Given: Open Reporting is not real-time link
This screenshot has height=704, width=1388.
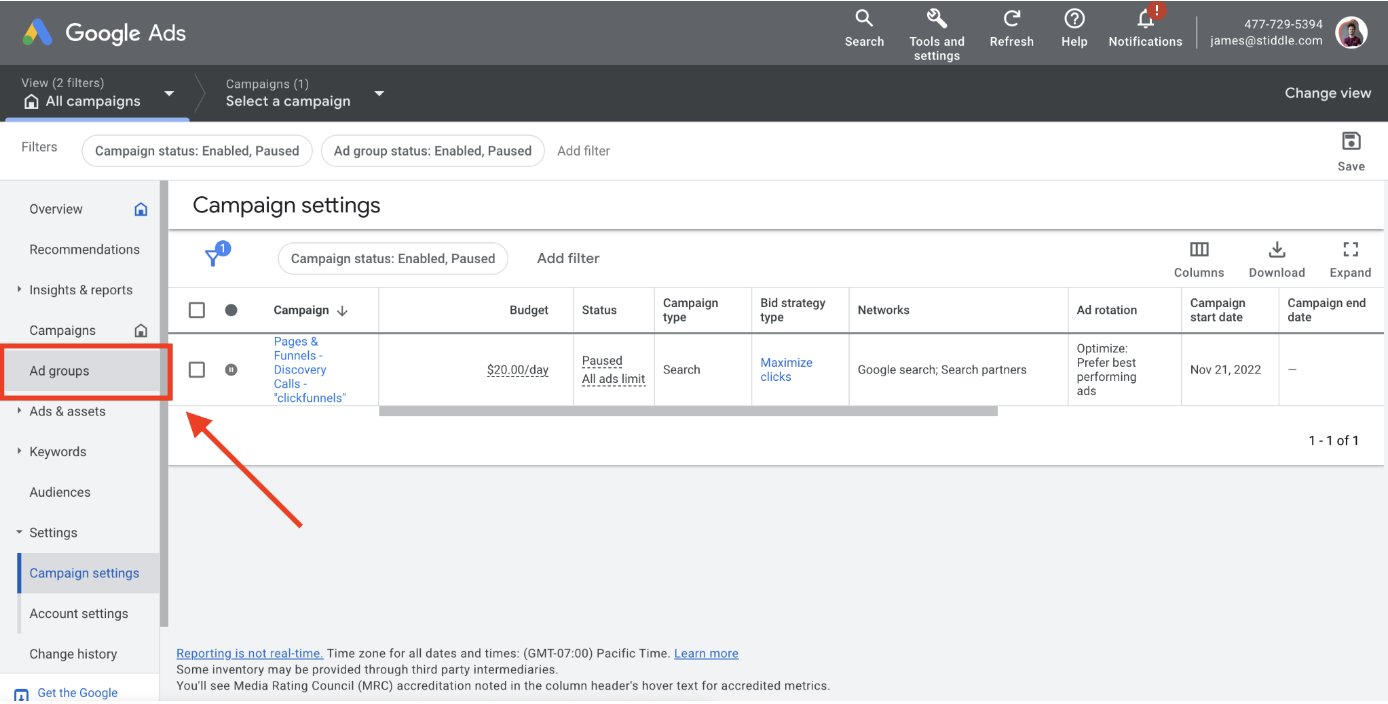Looking at the screenshot, I should pyautogui.click(x=250, y=654).
